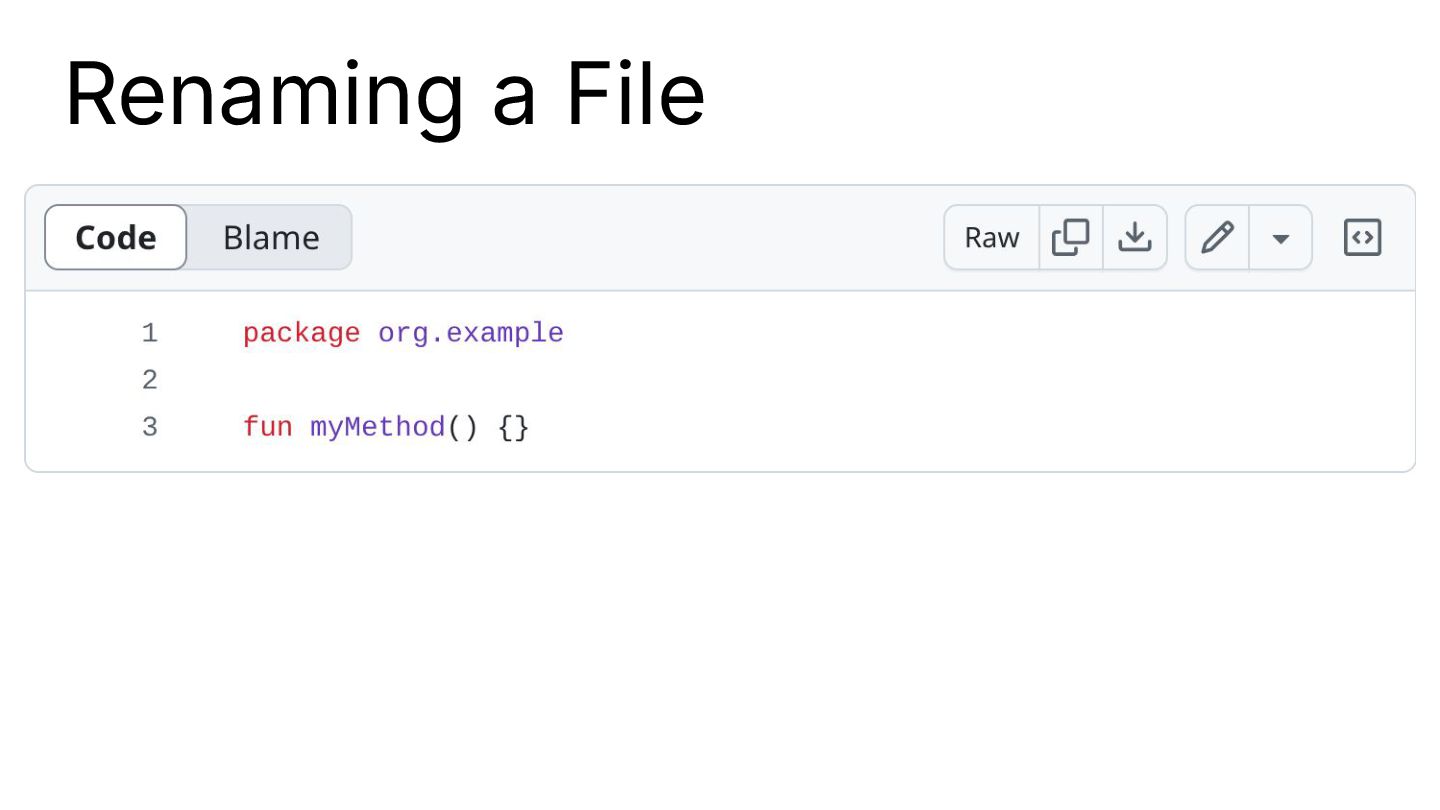Click the 'fun' keyword on line 3
The image size is (1440, 810).
(x=268, y=428)
